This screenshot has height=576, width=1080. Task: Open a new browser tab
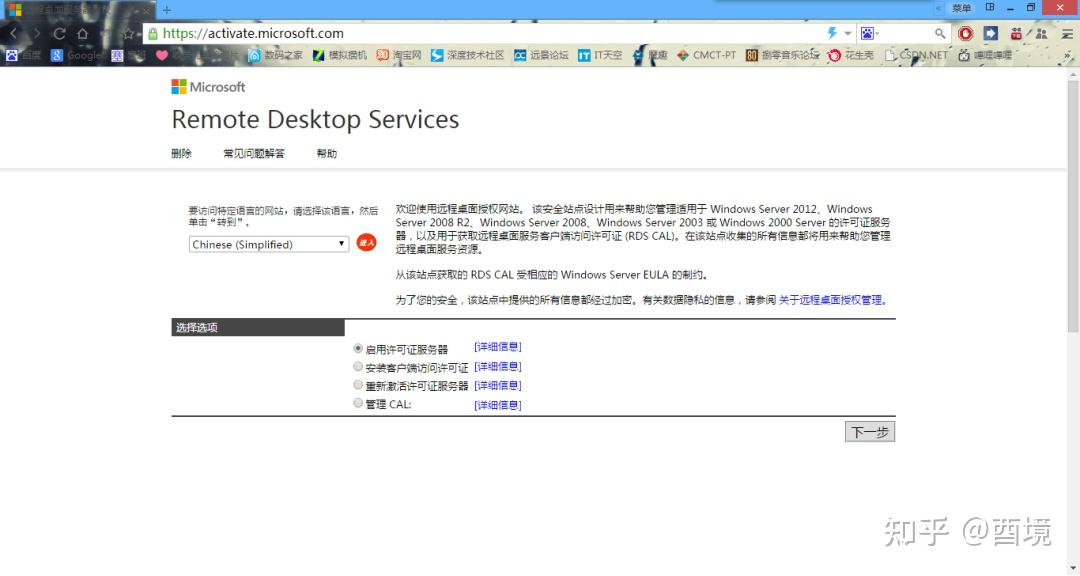tap(166, 10)
